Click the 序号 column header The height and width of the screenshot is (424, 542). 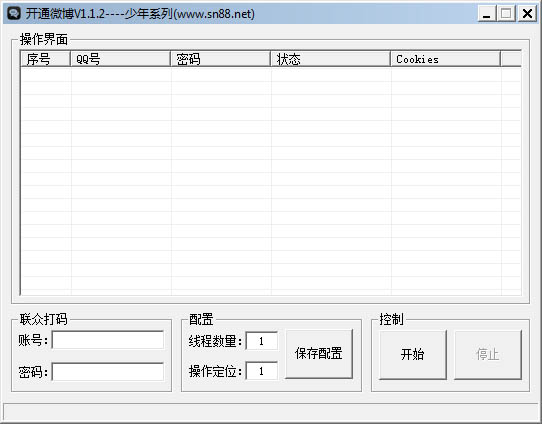(46, 59)
